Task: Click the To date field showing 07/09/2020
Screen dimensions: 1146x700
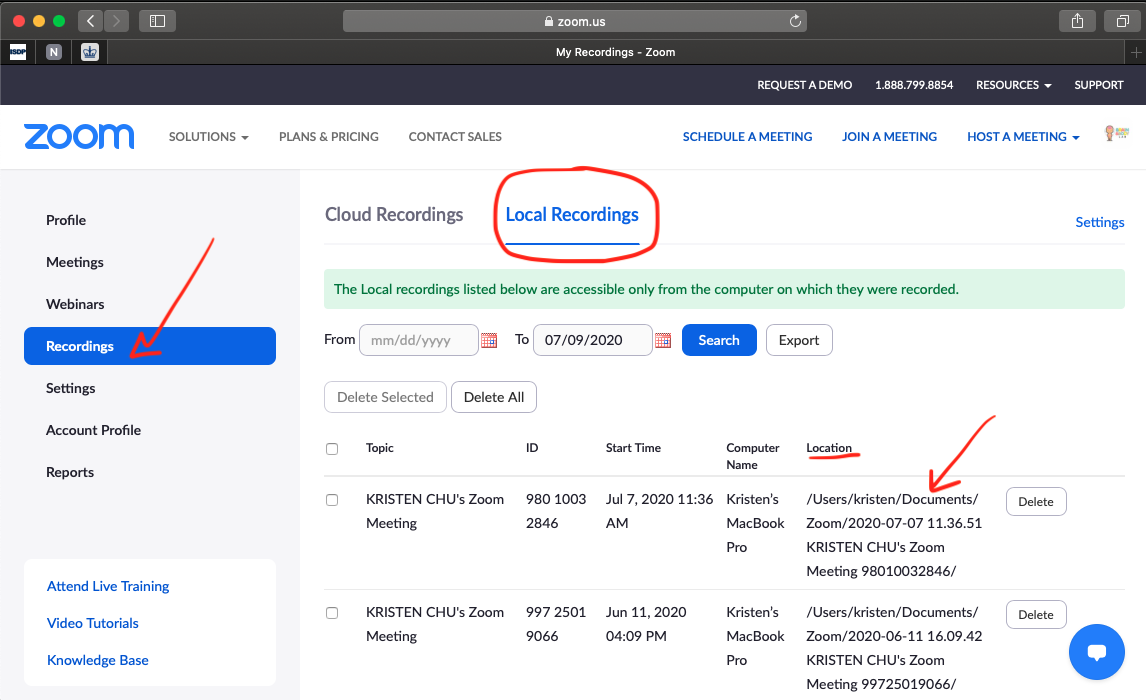Action: pyautogui.click(x=593, y=340)
